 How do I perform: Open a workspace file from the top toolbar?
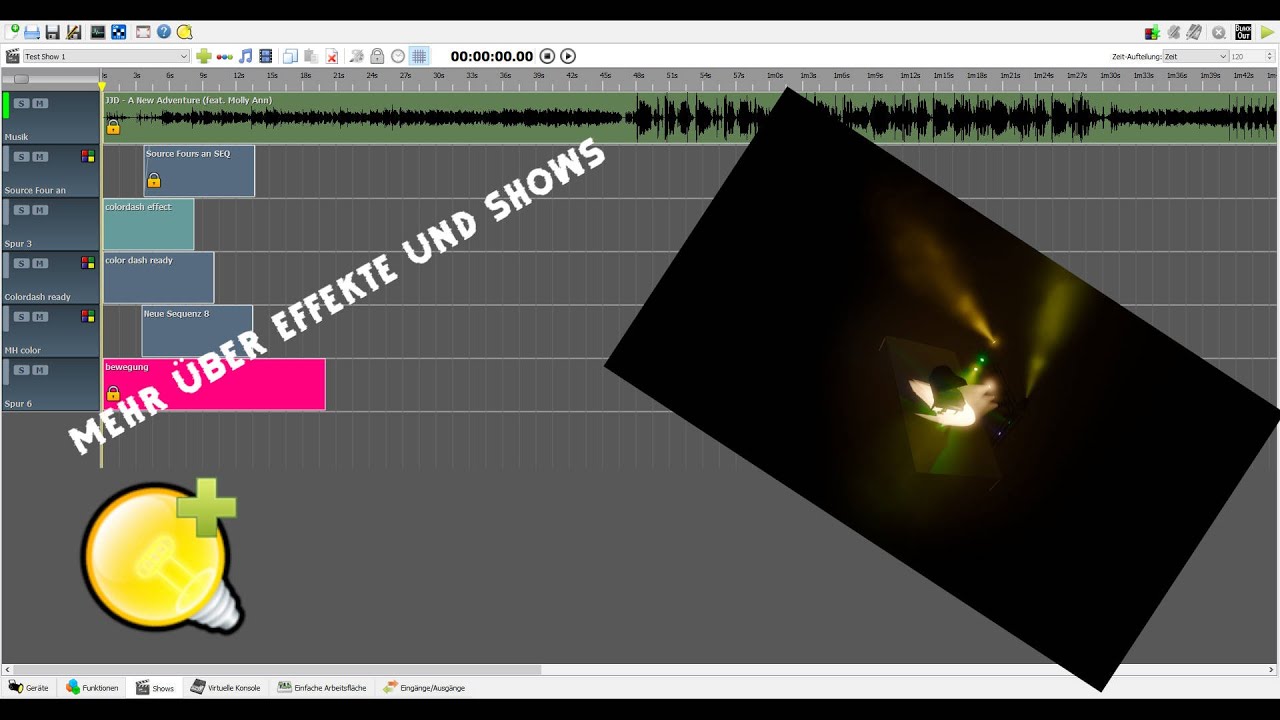[32, 32]
